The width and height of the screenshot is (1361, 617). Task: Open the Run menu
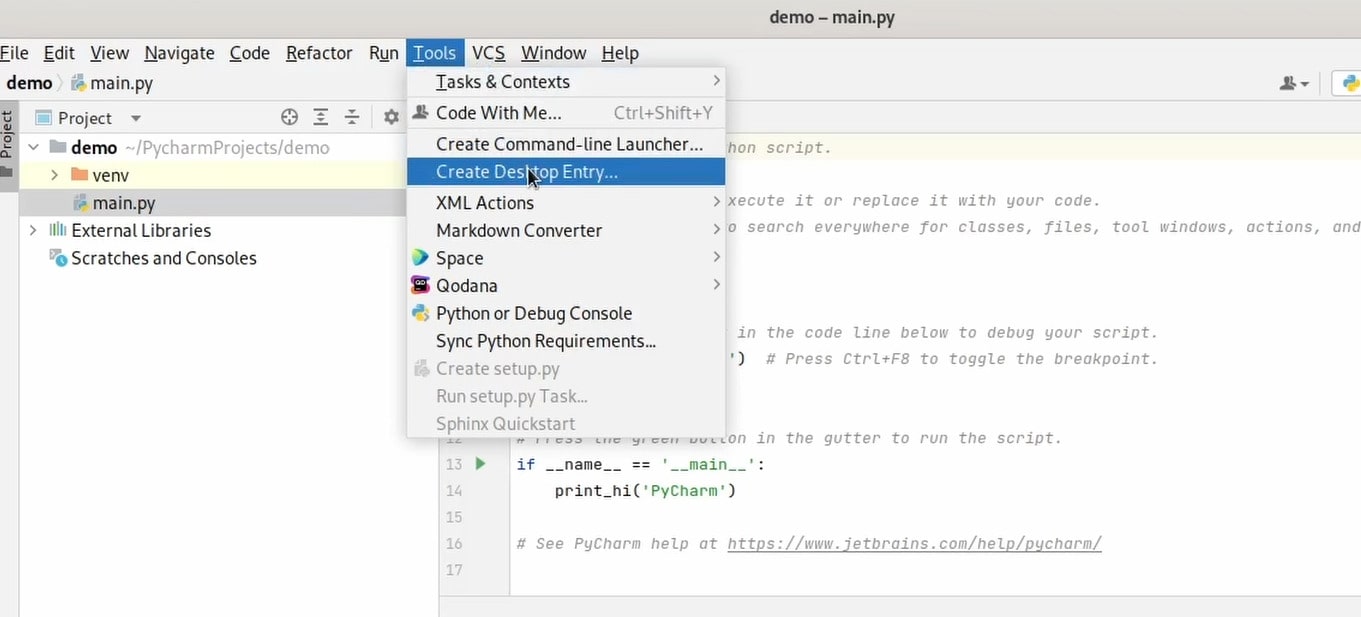(x=383, y=53)
